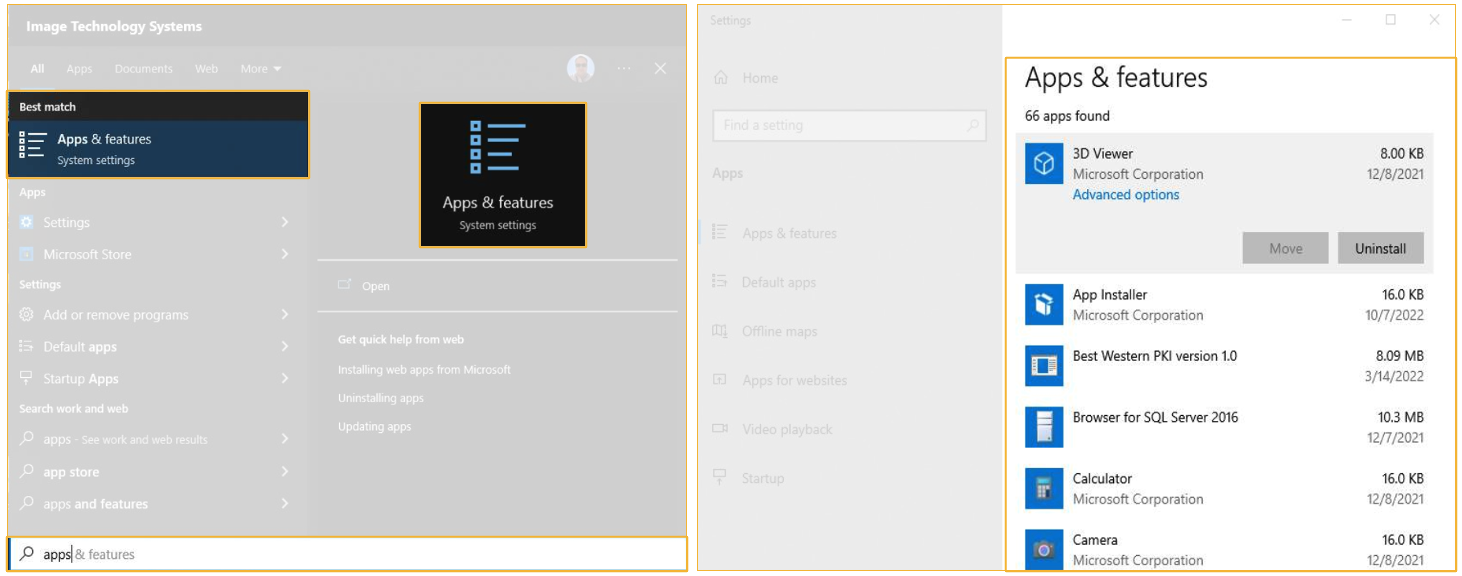Switch to the Web search tab
Screen dimensions: 1462x576
click(x=206, y=69)
